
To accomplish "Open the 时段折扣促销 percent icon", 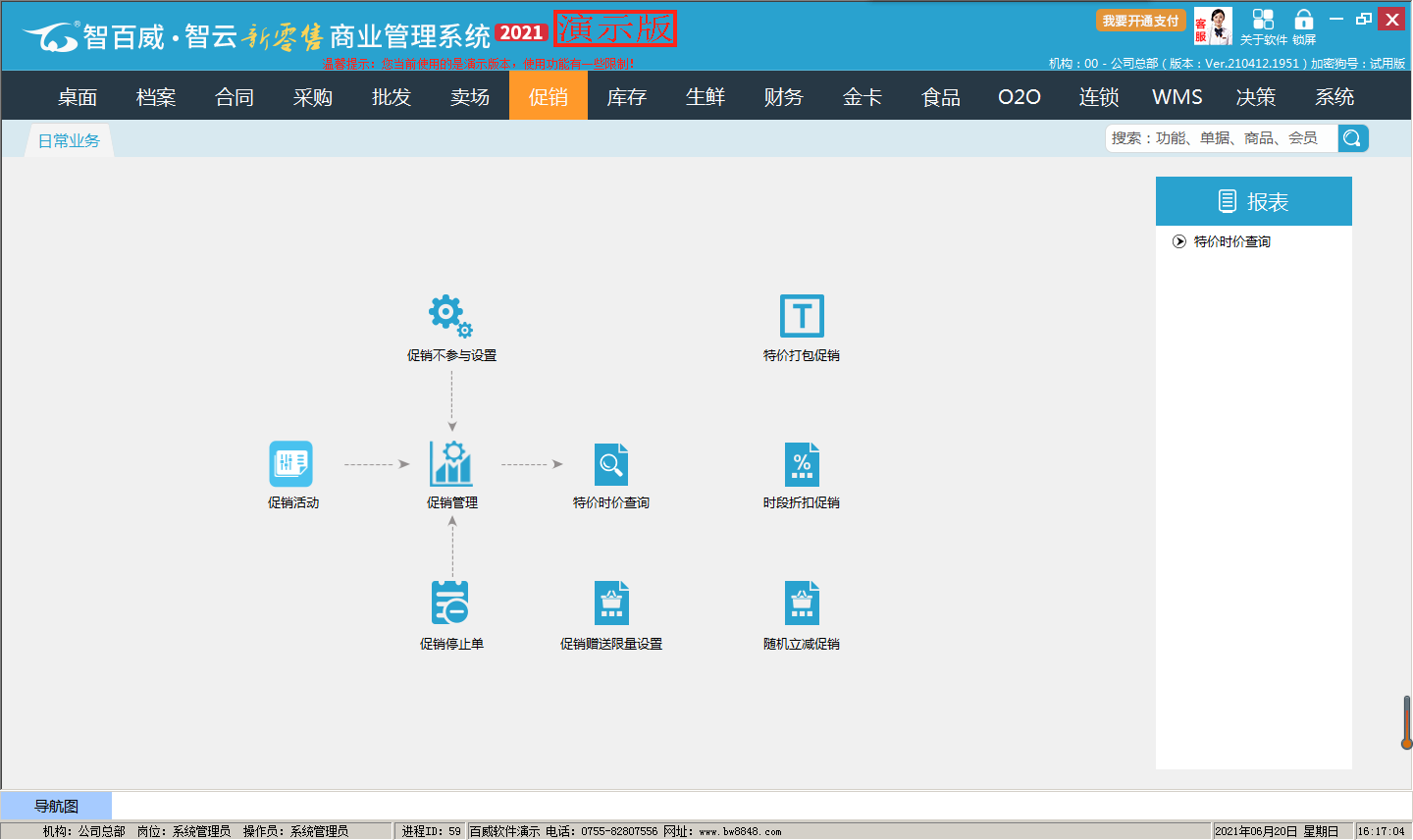I will point(802,464).
